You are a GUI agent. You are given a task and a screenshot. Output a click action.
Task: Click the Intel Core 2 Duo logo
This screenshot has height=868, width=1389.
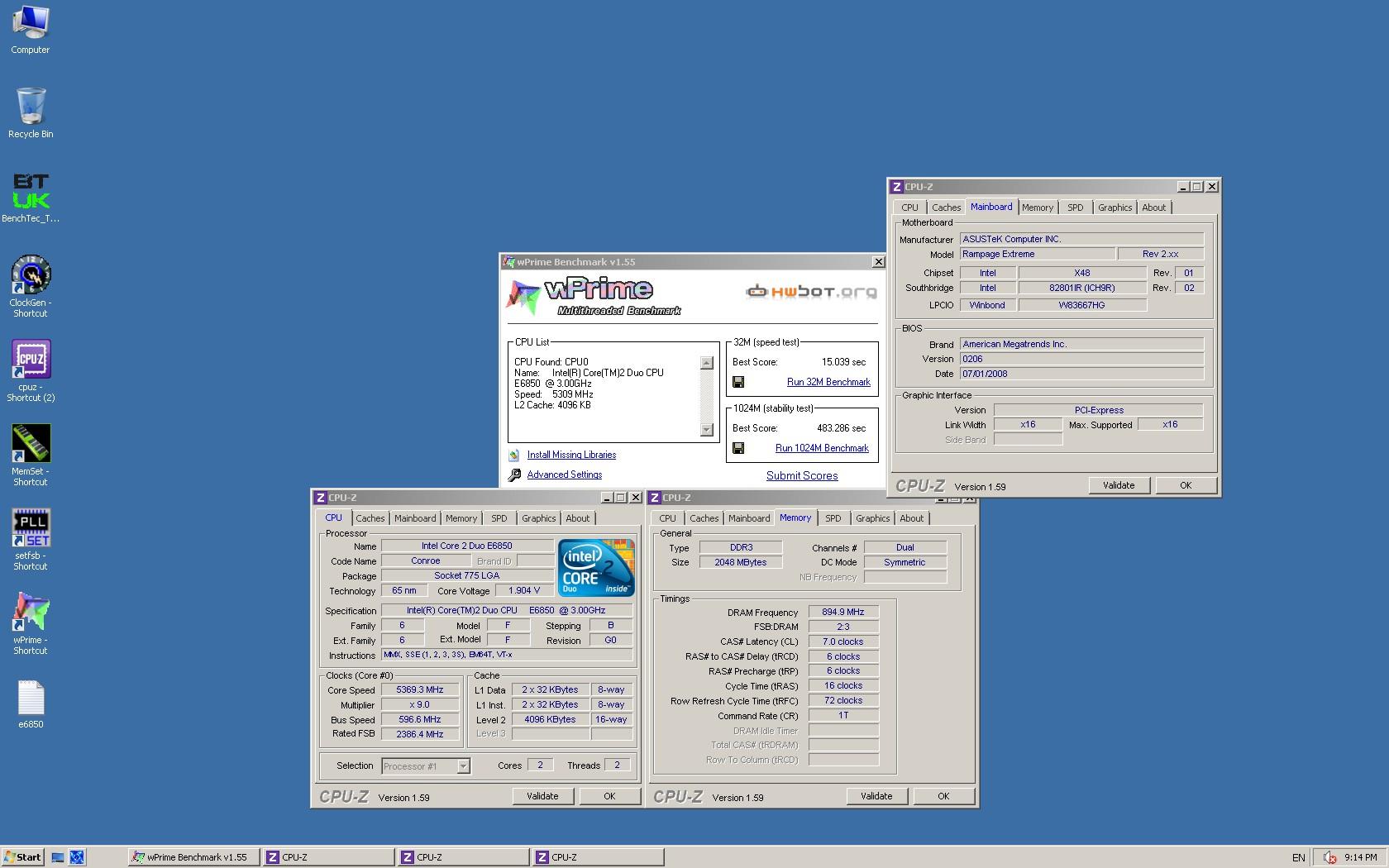tap(596, 568)
